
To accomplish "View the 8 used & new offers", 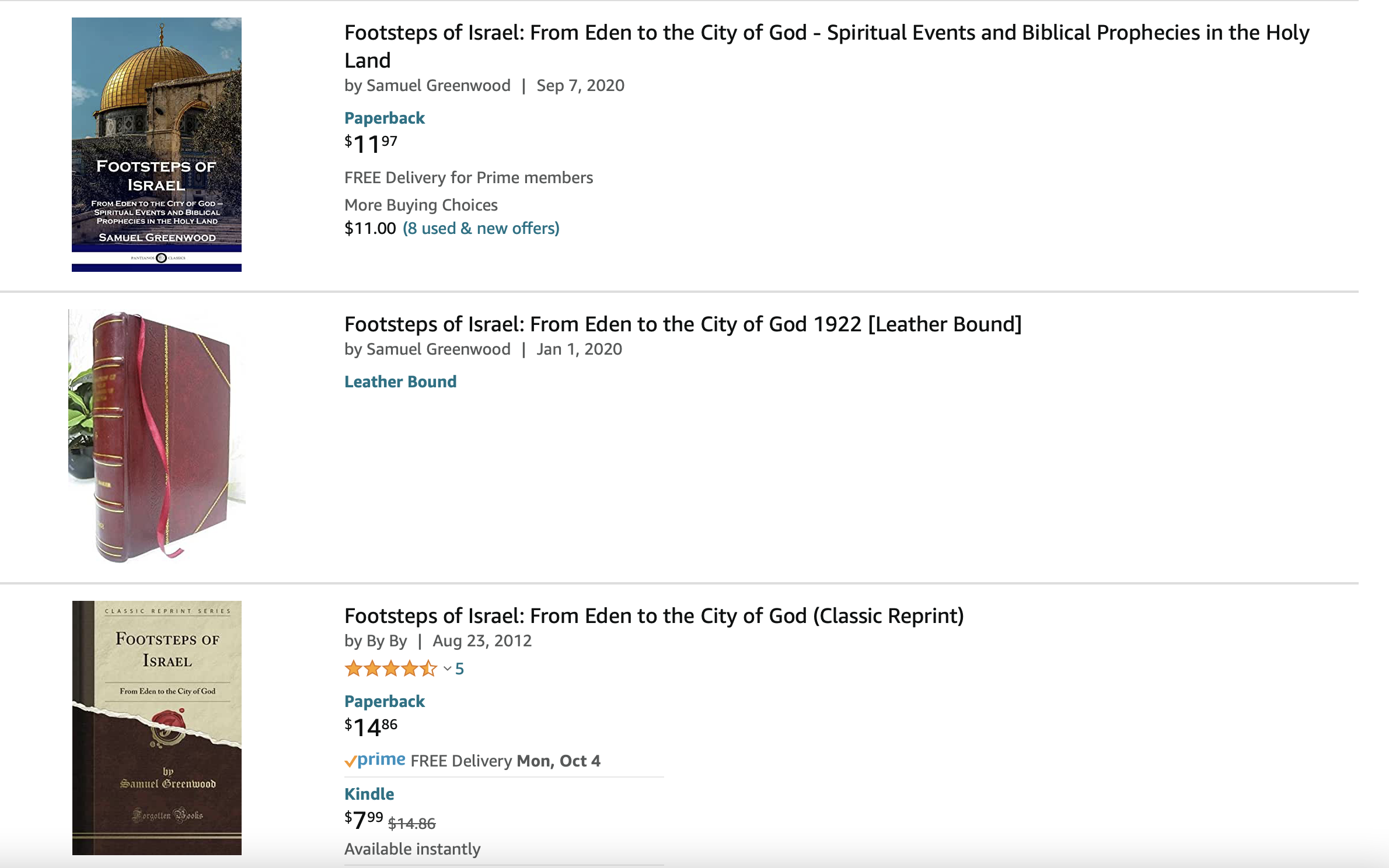I will click(480, 228).
